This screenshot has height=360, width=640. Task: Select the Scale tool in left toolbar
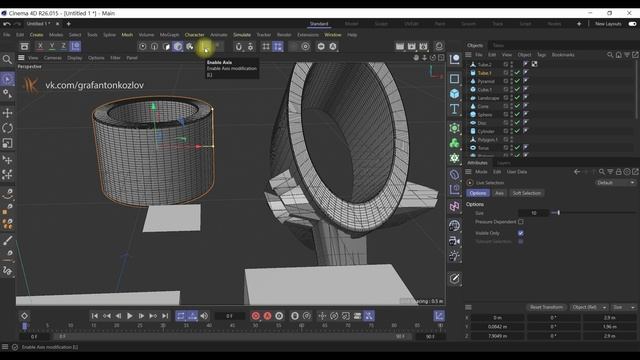(7, 143)
